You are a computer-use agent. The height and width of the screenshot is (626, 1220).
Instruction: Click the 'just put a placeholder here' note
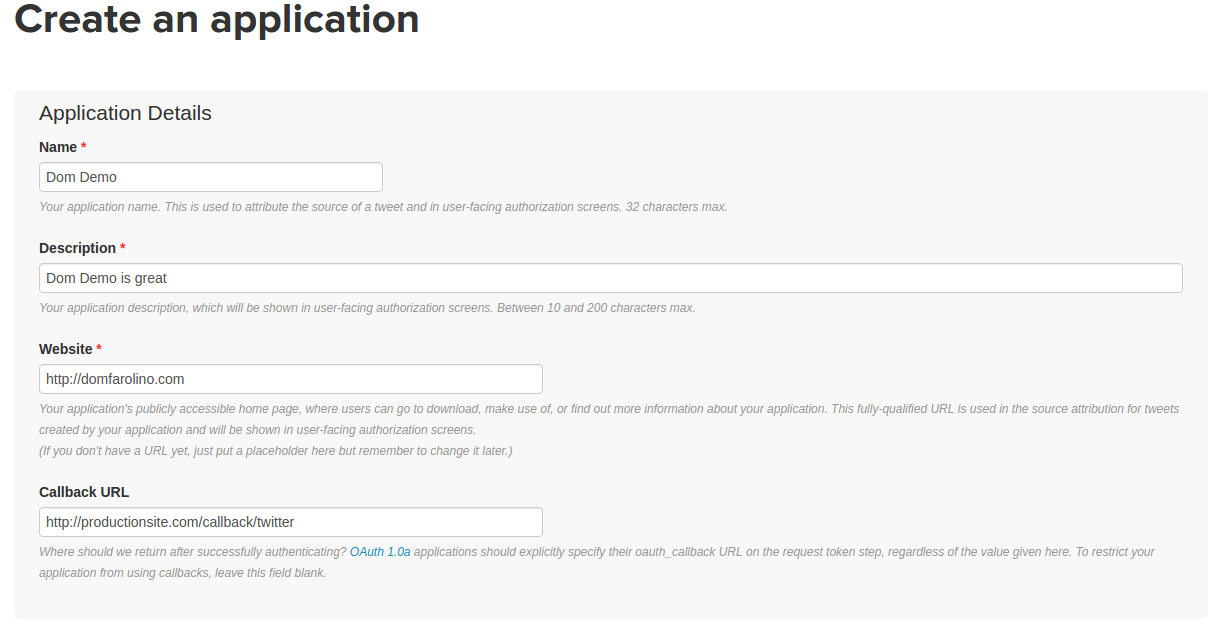coord(275,451)
